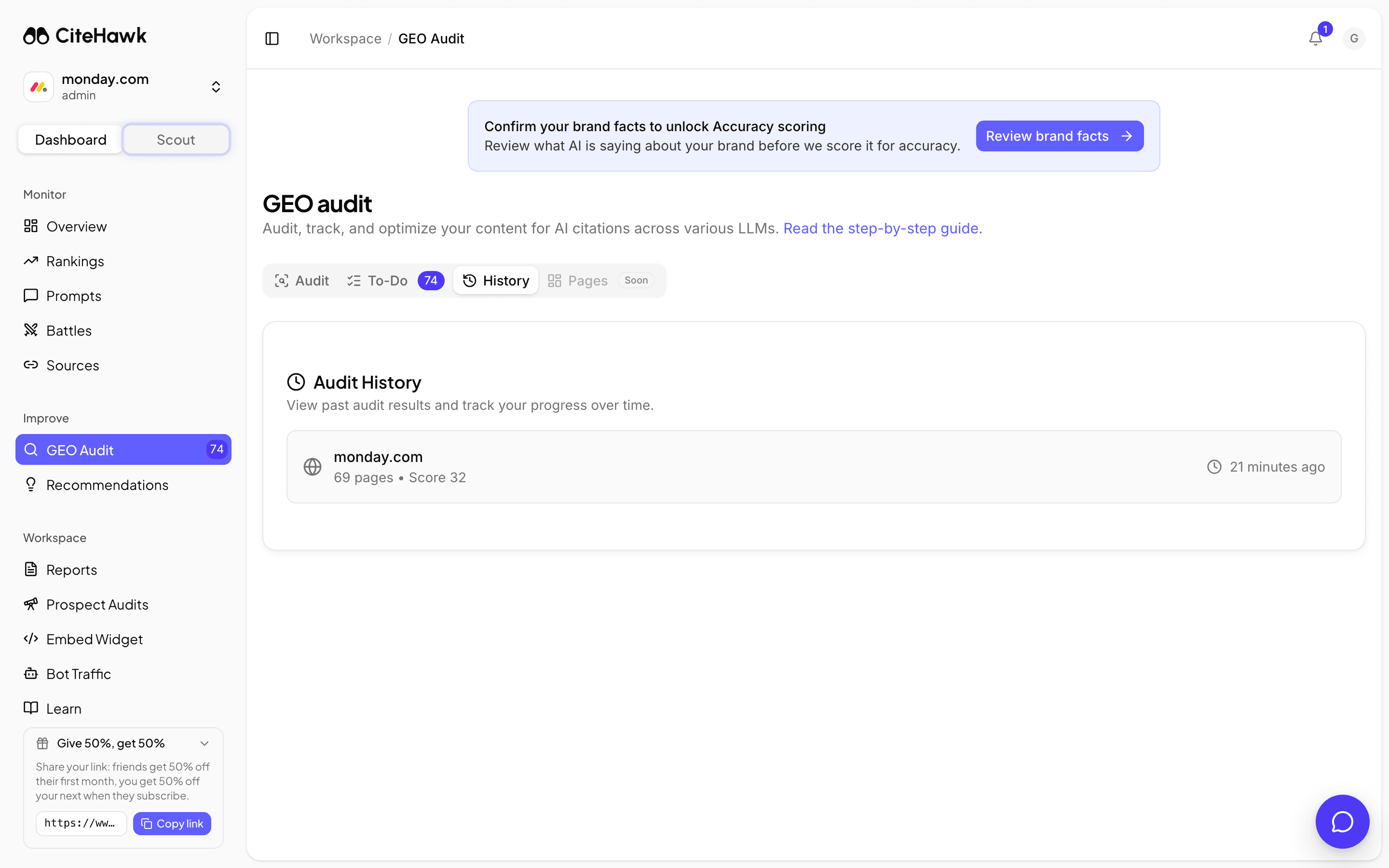Open Overview in sidebar
The image size is (1389, 868).
(x=123, y=226)
